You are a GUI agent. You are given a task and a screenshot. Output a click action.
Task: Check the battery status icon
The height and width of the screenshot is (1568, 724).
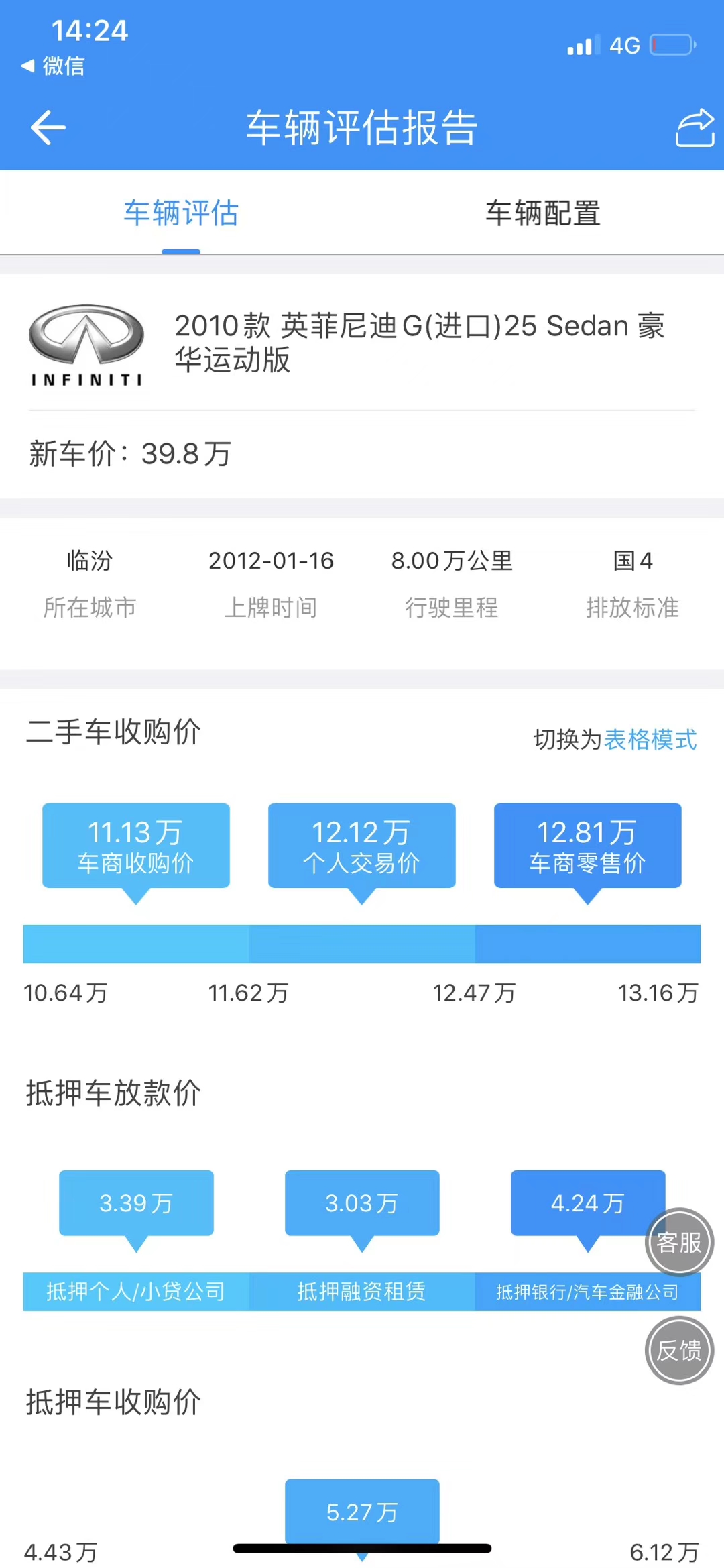coord(674,45)
